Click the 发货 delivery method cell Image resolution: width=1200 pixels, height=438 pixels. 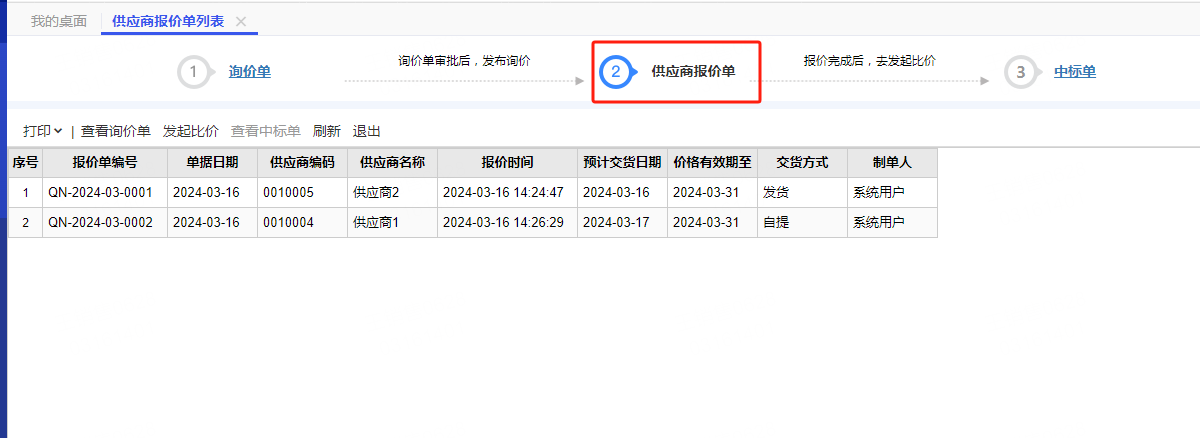(802, 192)
